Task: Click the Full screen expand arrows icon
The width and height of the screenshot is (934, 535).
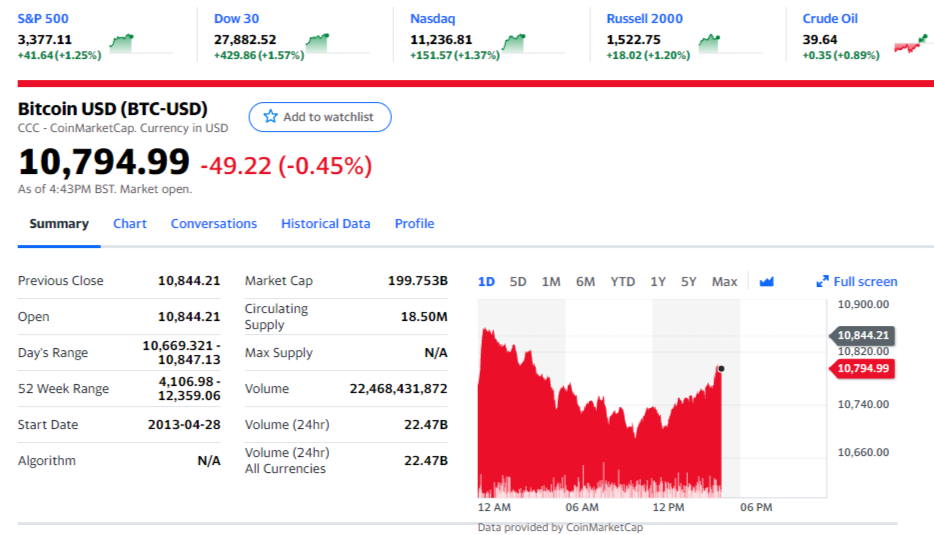Action: (x=822, y=281)
